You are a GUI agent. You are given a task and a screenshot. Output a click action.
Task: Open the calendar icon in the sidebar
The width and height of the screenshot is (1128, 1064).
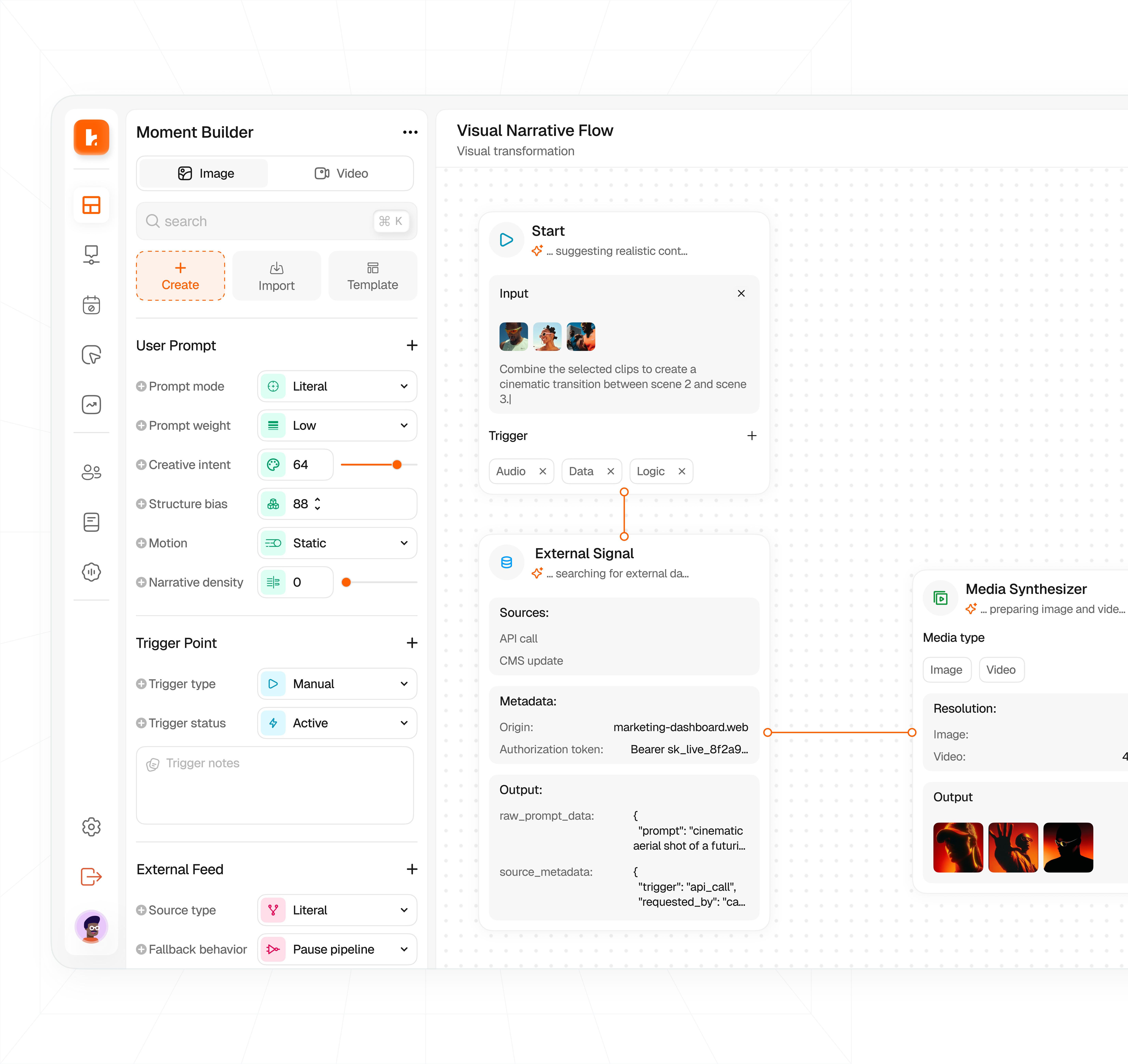tap(91, 305)
